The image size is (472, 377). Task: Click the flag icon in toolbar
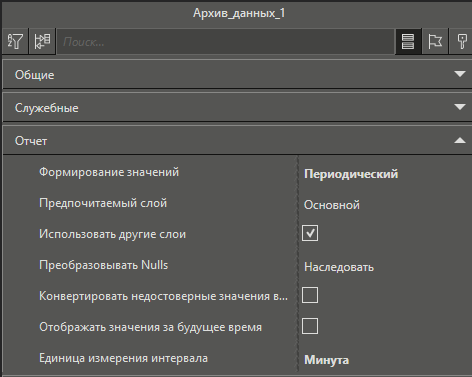(x=435, y=41)
